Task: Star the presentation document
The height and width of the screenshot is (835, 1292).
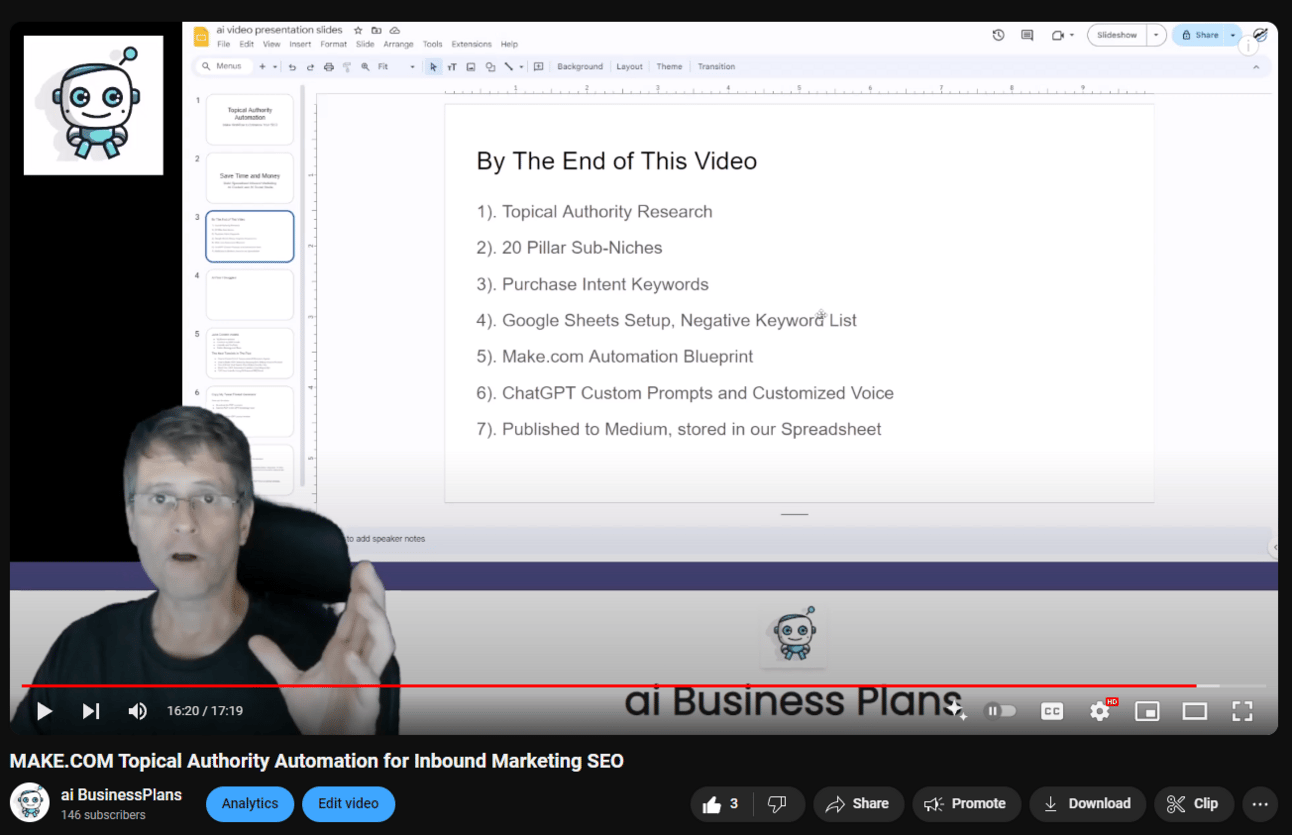Action: click(358, 31)
